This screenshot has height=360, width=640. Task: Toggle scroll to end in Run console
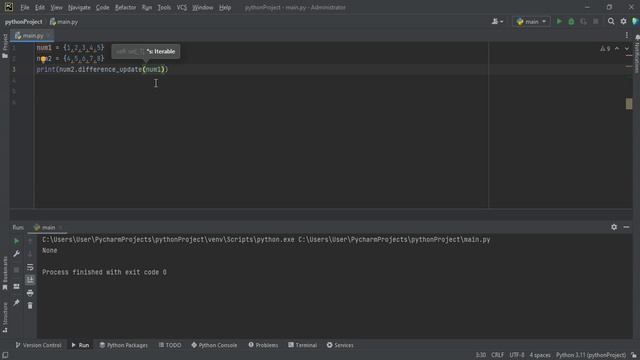pyautogui.click(x=30, y=280)
